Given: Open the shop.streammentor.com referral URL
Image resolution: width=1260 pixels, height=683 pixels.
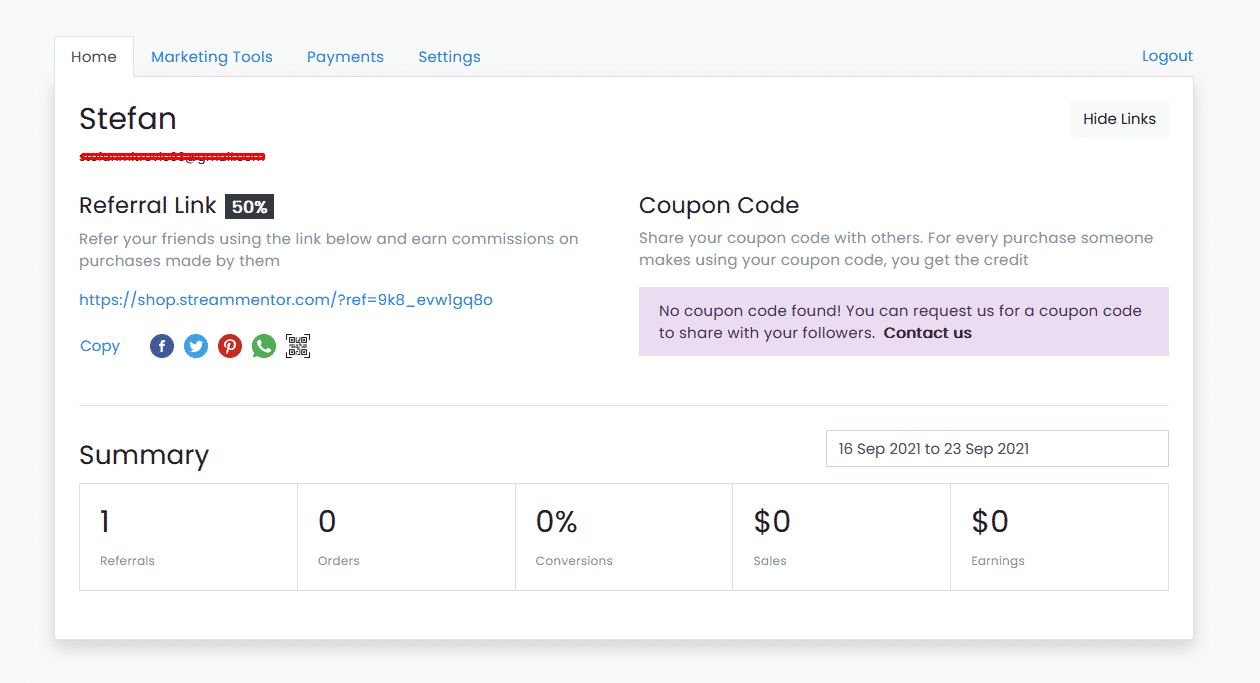Looking at the screenshot, I should tap(286, 300).
